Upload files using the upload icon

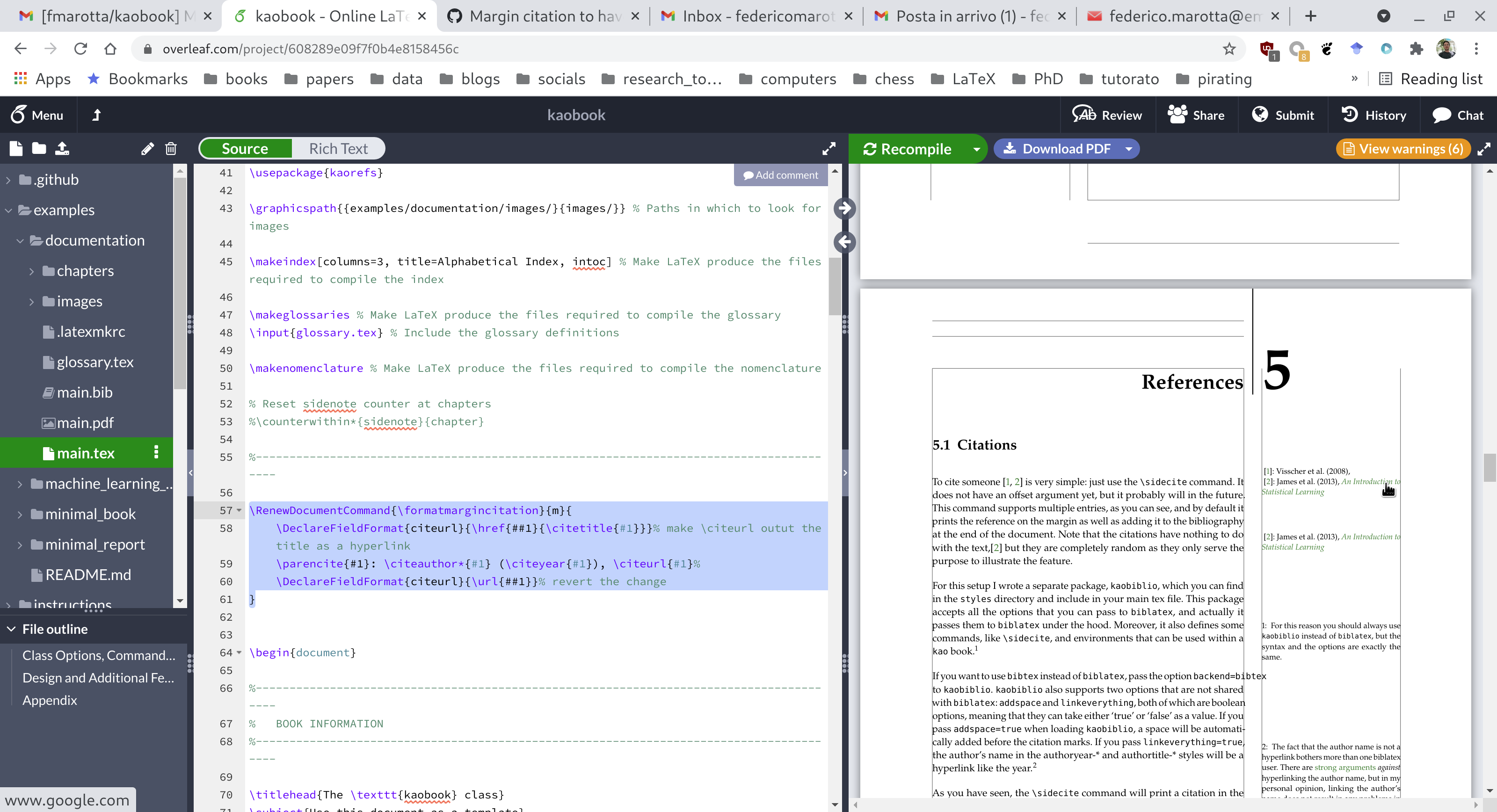click(x=62, y=149)
